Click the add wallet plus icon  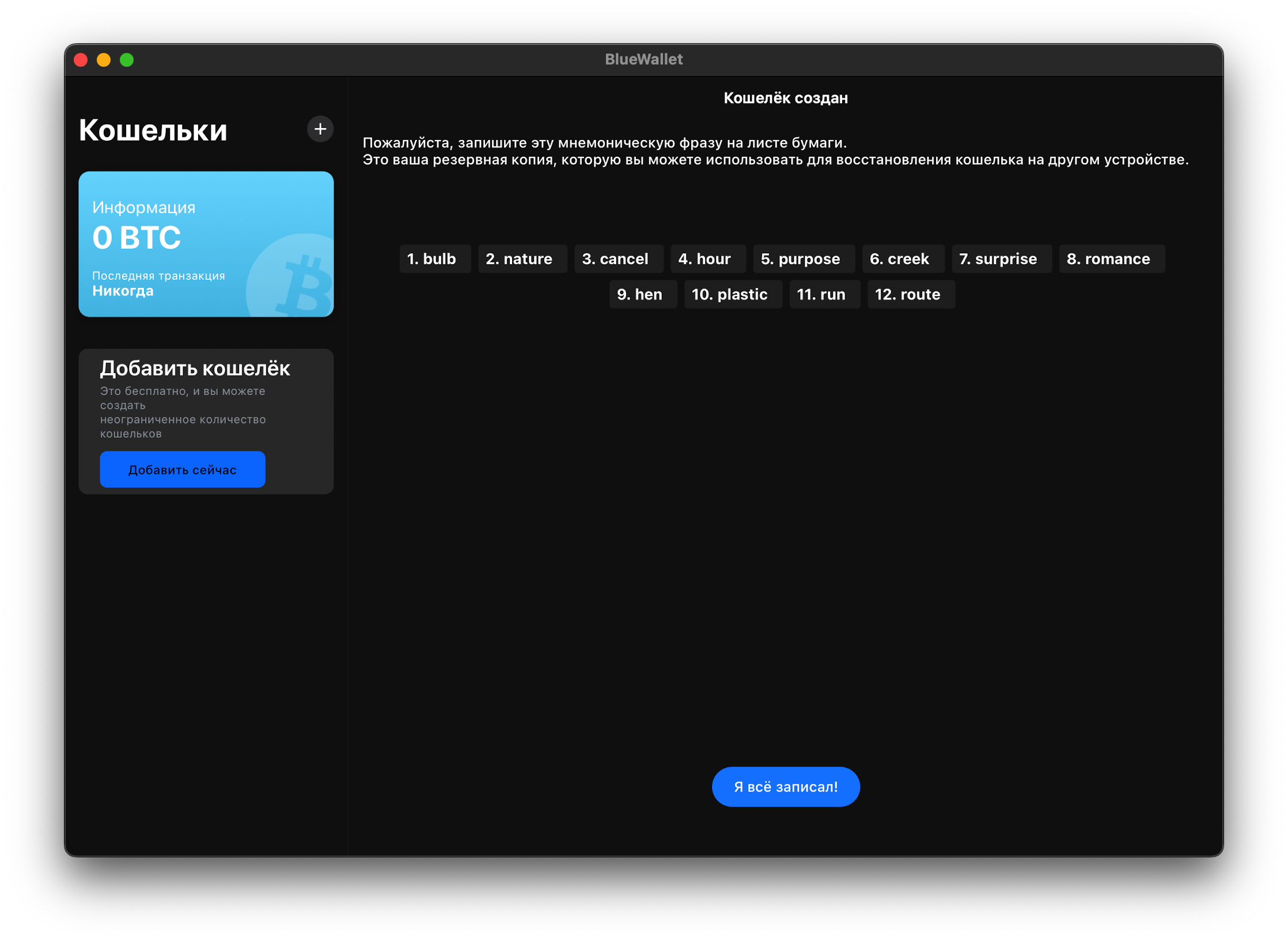320,129
